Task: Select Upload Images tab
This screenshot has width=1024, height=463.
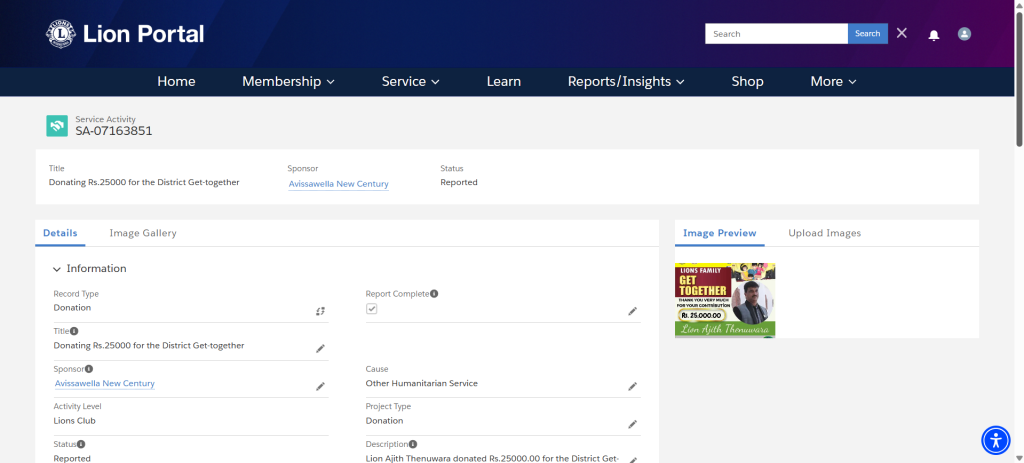Action: coord(825,233)
